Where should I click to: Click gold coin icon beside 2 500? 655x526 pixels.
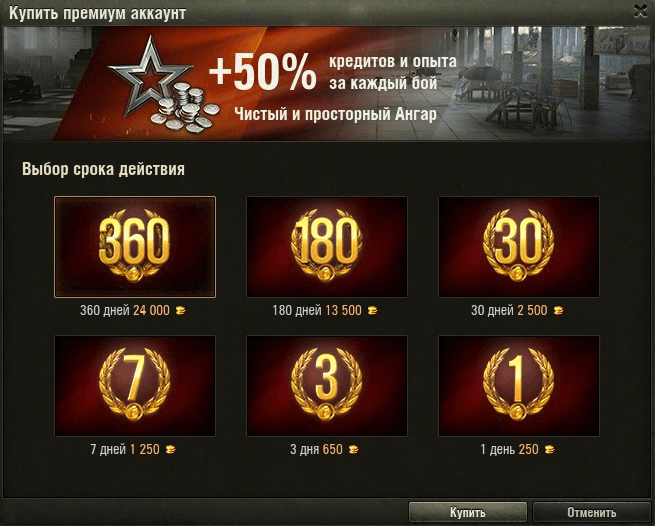coord(558,310)
